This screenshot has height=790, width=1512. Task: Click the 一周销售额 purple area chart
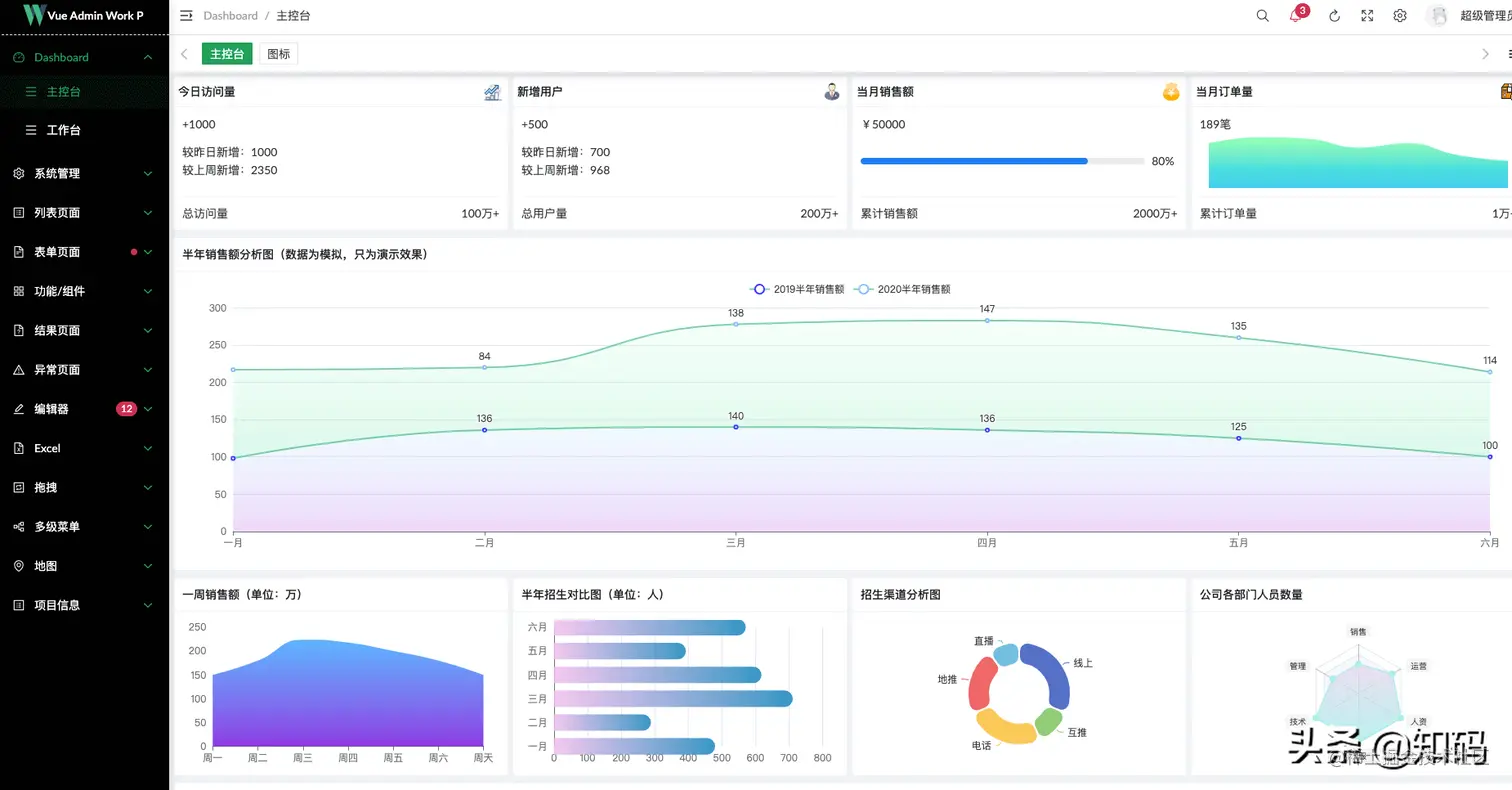[348, 693]
